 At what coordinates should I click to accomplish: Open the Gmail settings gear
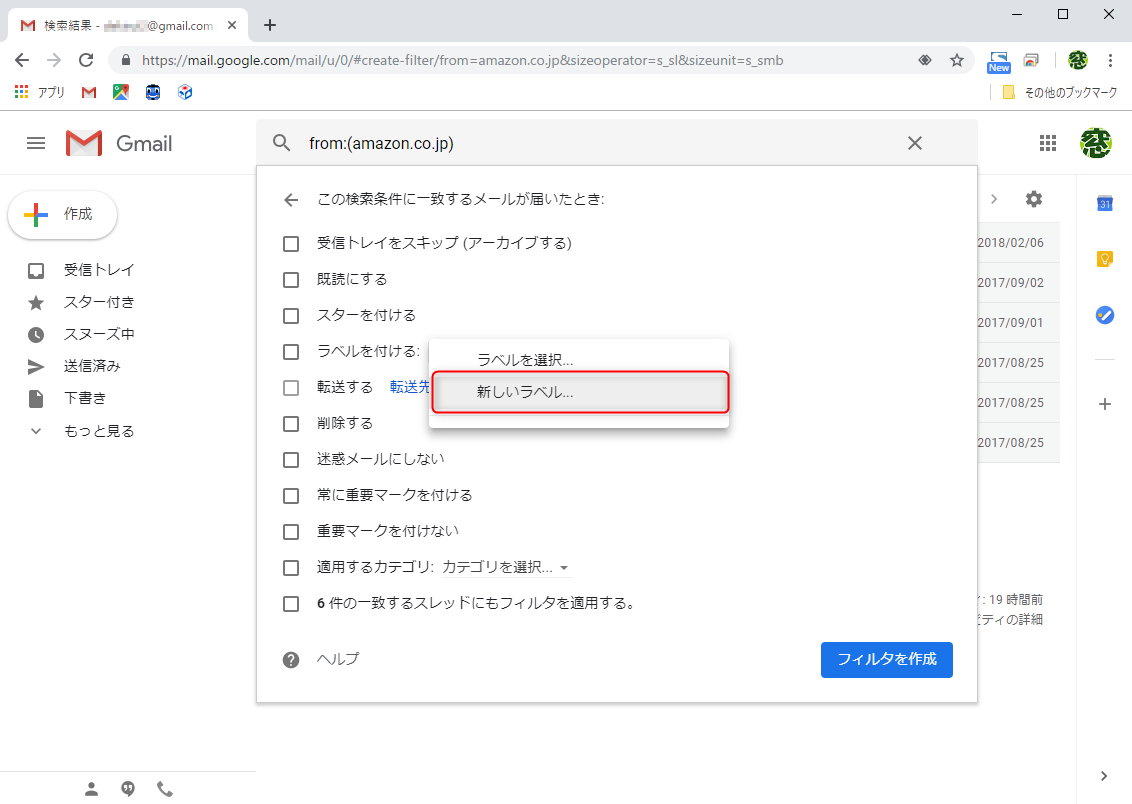pos(1033,199)
